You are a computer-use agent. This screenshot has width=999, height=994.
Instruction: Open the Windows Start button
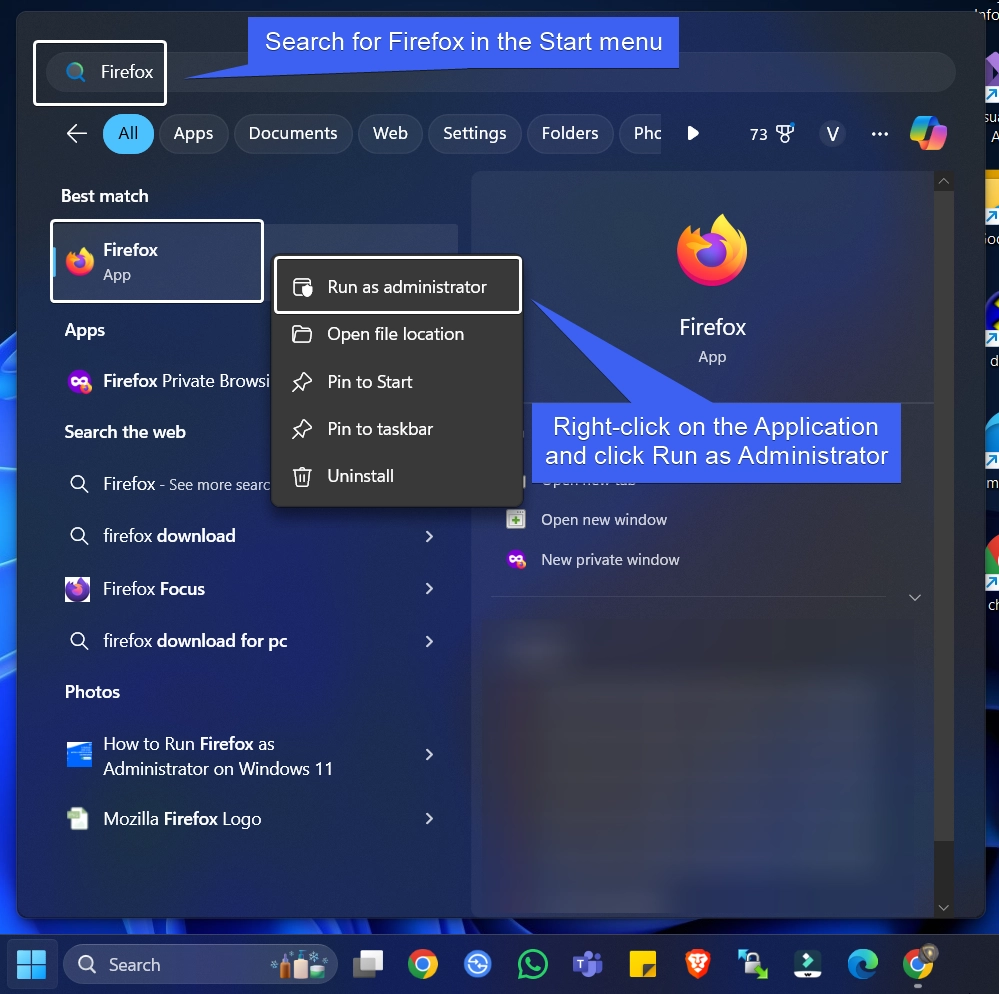[x=31, y=965]
